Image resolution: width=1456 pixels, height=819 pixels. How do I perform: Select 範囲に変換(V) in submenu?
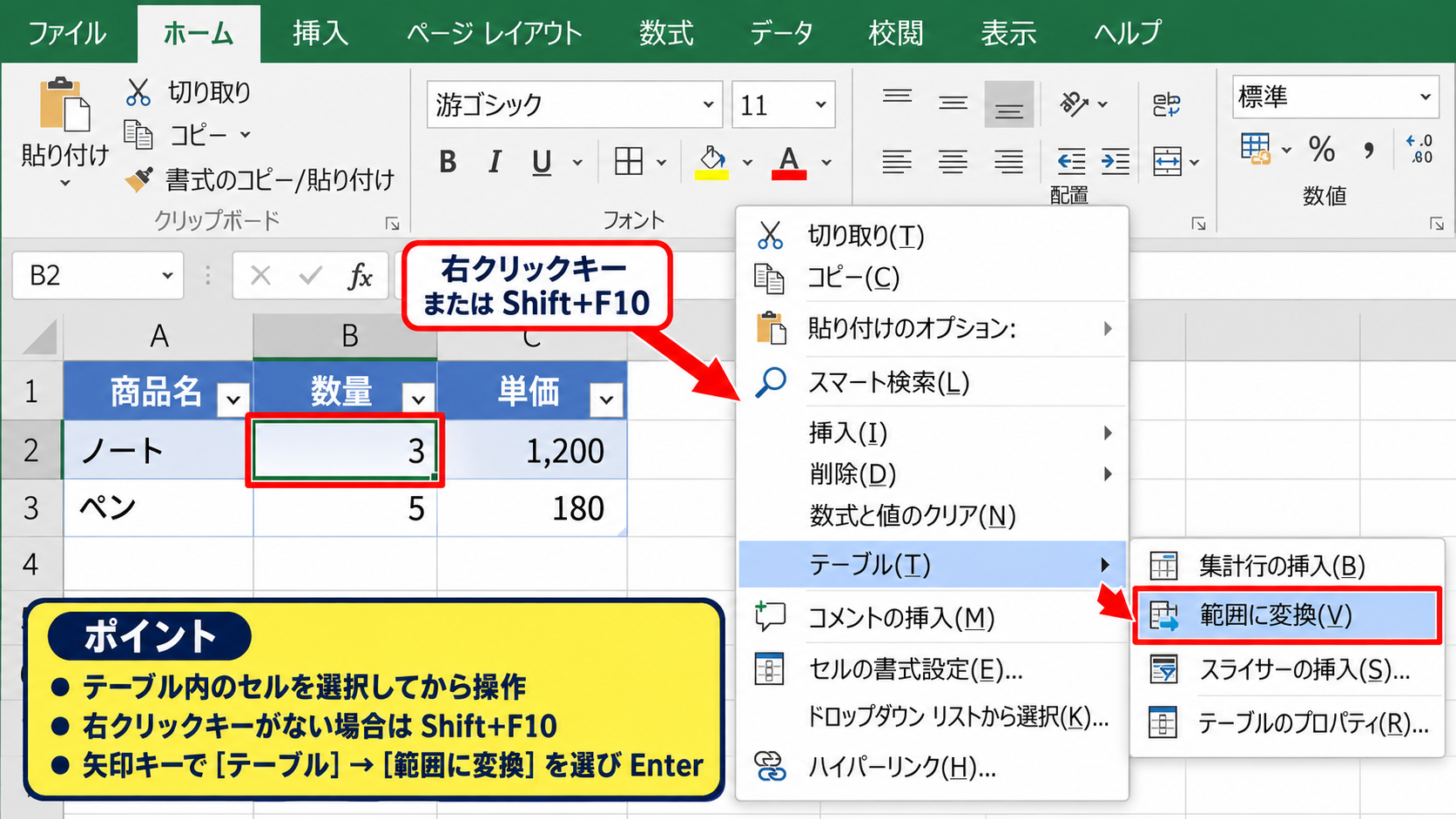(x=1287, y=615)
